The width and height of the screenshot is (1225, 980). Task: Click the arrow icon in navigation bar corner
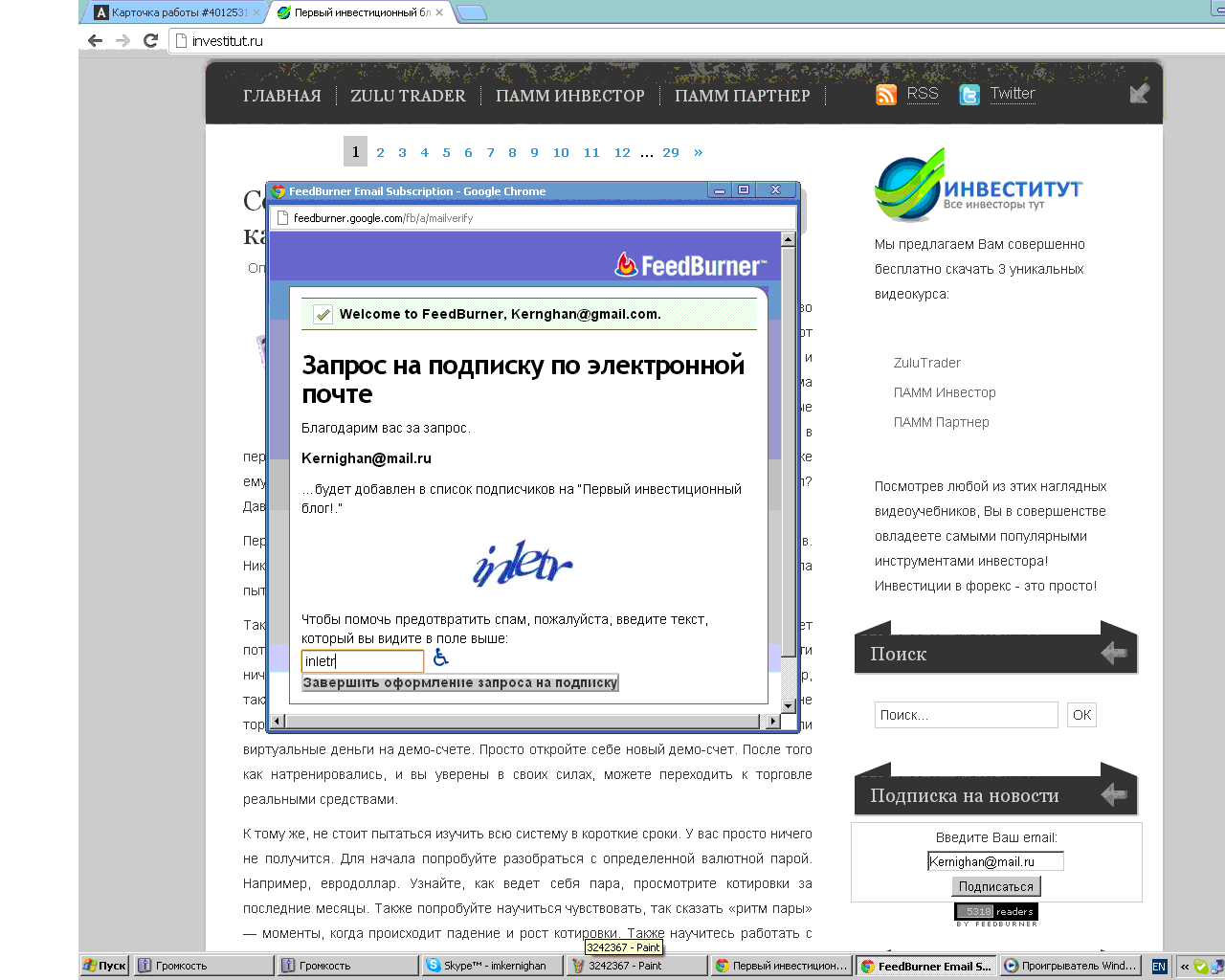[1139, 93]
